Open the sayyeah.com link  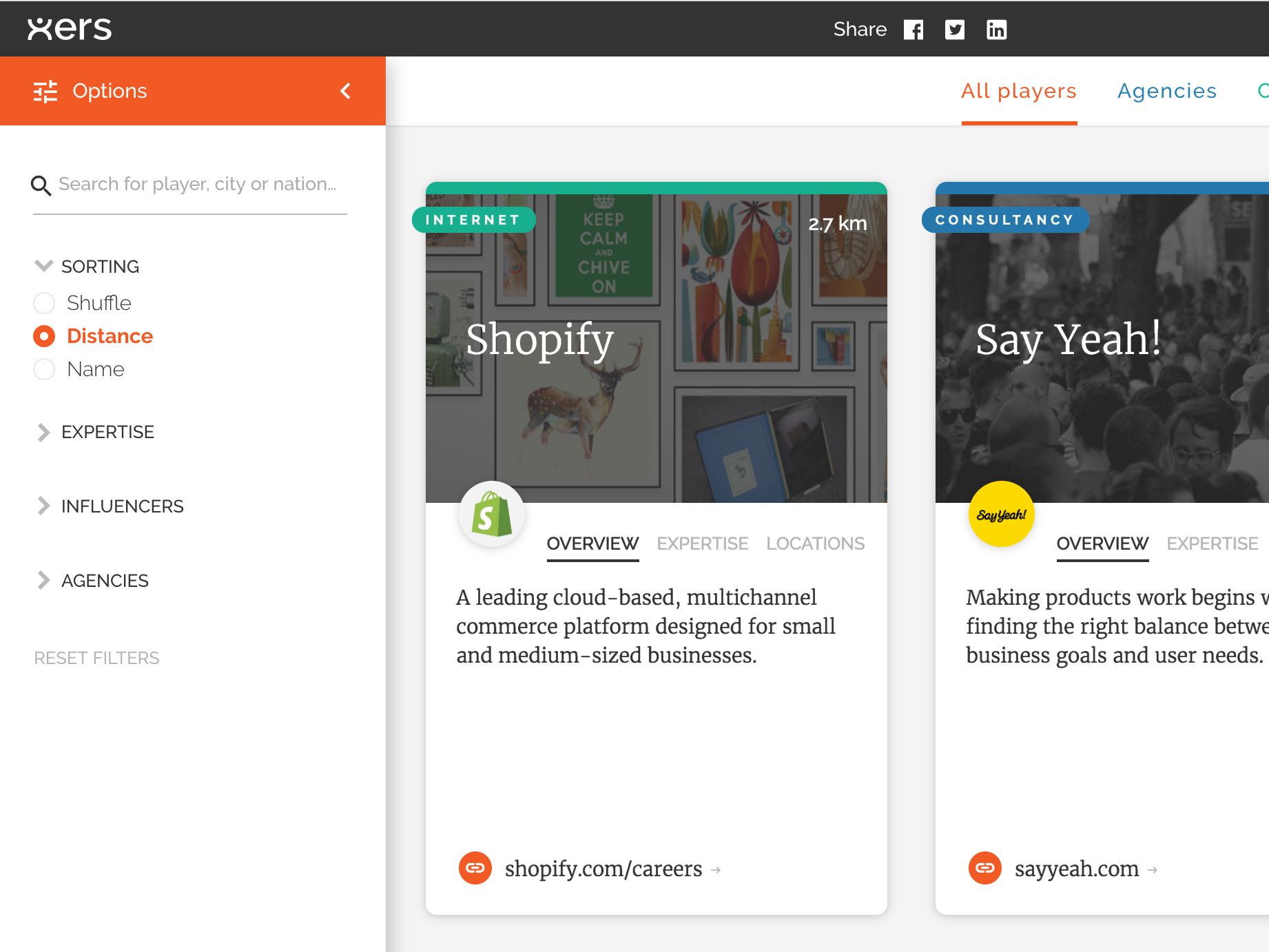point(1076,868)
